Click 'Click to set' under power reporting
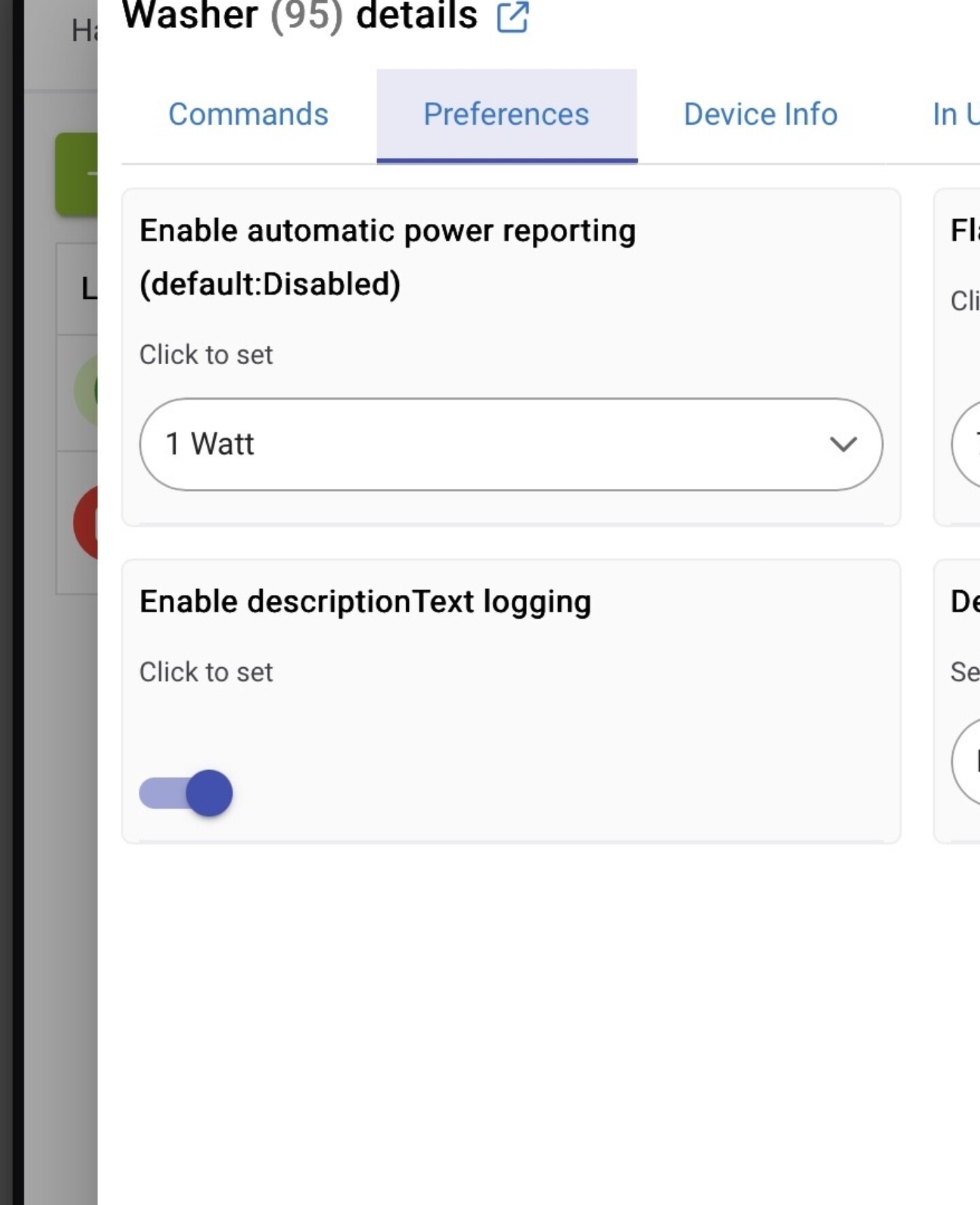The image size is (980, 1205). [x=206, y=355]
